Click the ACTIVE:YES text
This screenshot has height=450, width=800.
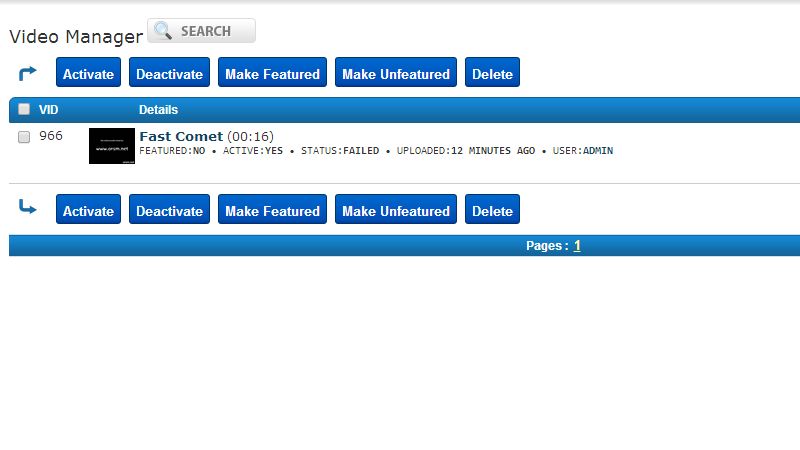253,151
